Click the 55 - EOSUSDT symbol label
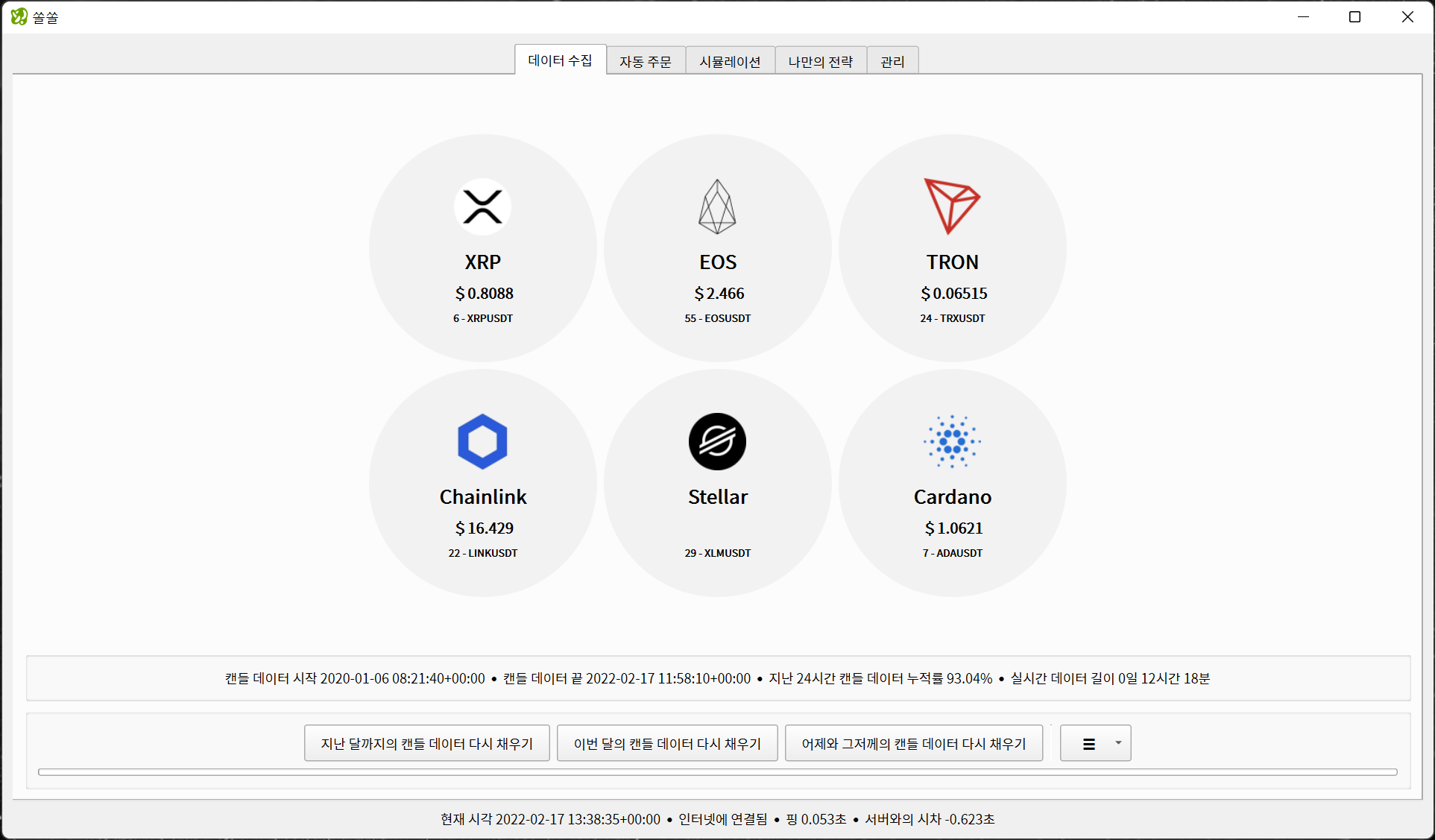This screenshot has height=840, width=1435. click(x=718, y=318)
